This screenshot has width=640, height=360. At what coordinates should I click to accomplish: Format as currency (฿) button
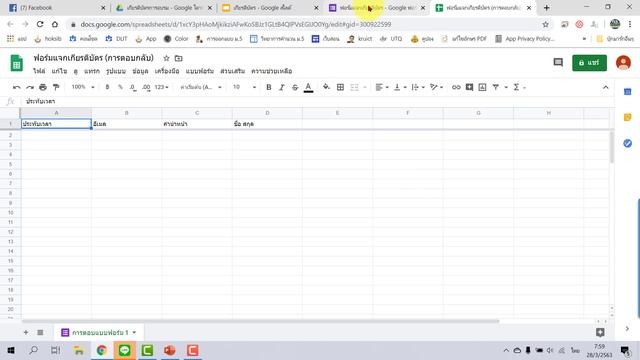pos(107,87)
